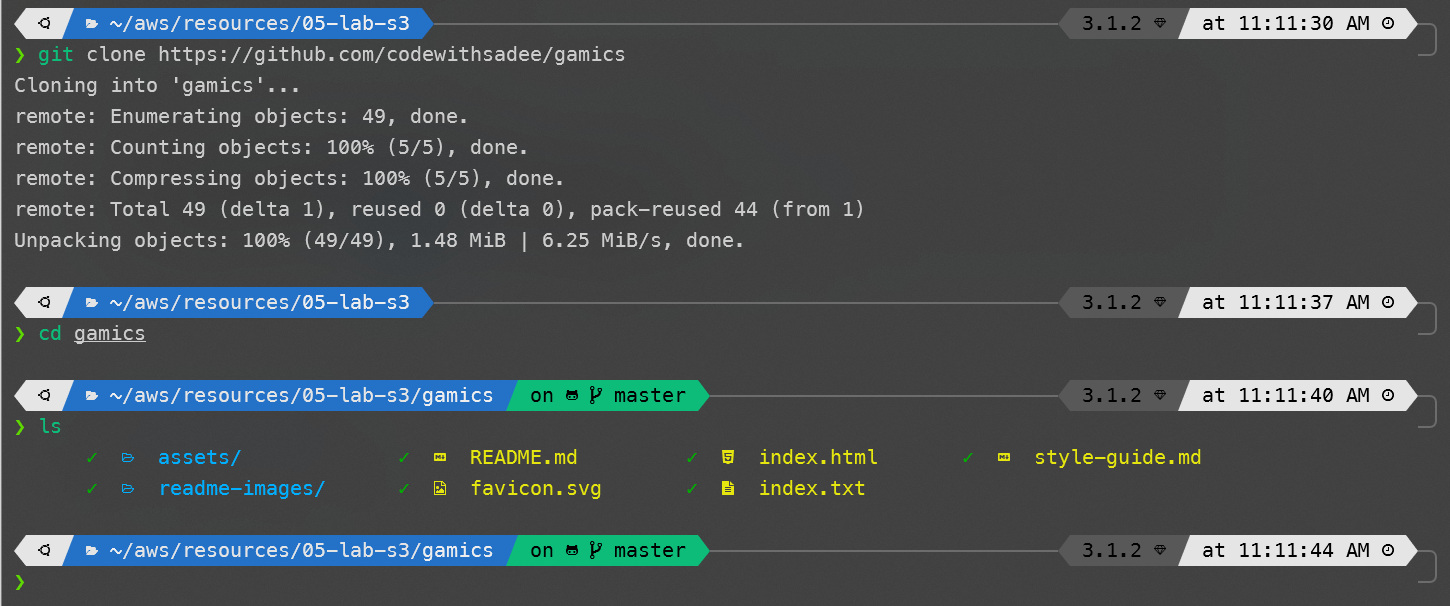Click the Ruby gem icon in the 11:11:30 prompt
The image size is (1450, 606).
[x=1160, y=23]
